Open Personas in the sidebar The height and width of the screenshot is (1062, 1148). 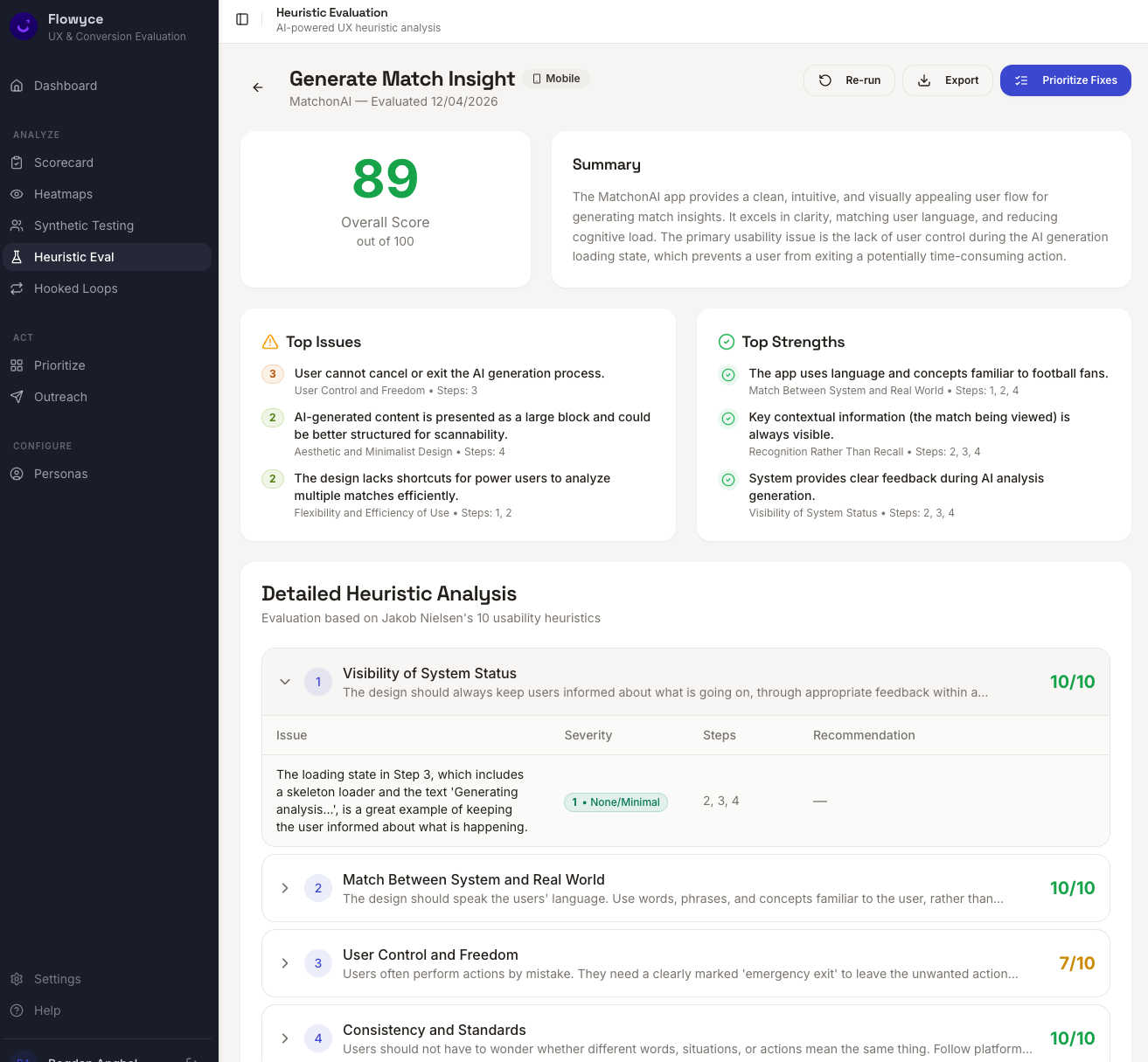[106, 474]
